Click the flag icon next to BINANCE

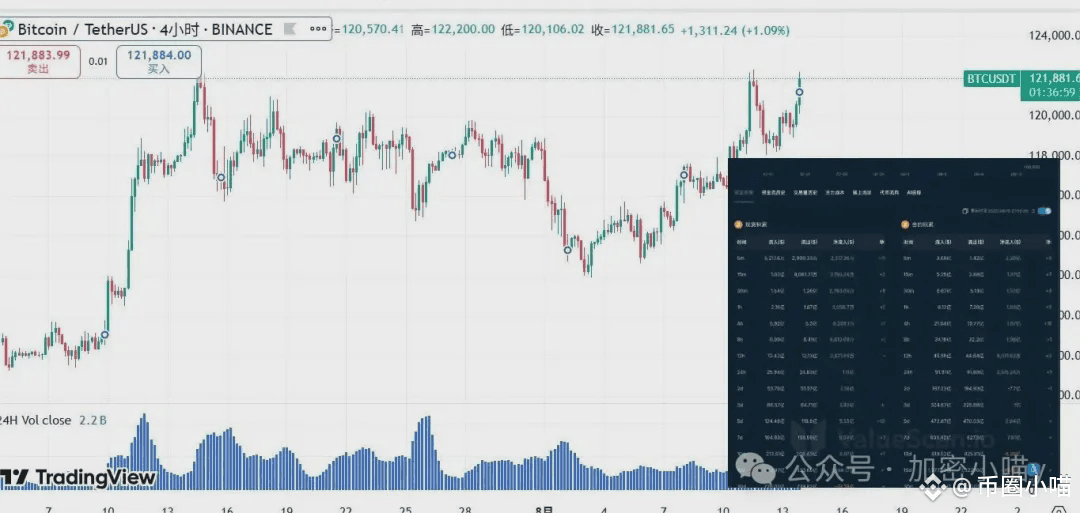point(290,30)
